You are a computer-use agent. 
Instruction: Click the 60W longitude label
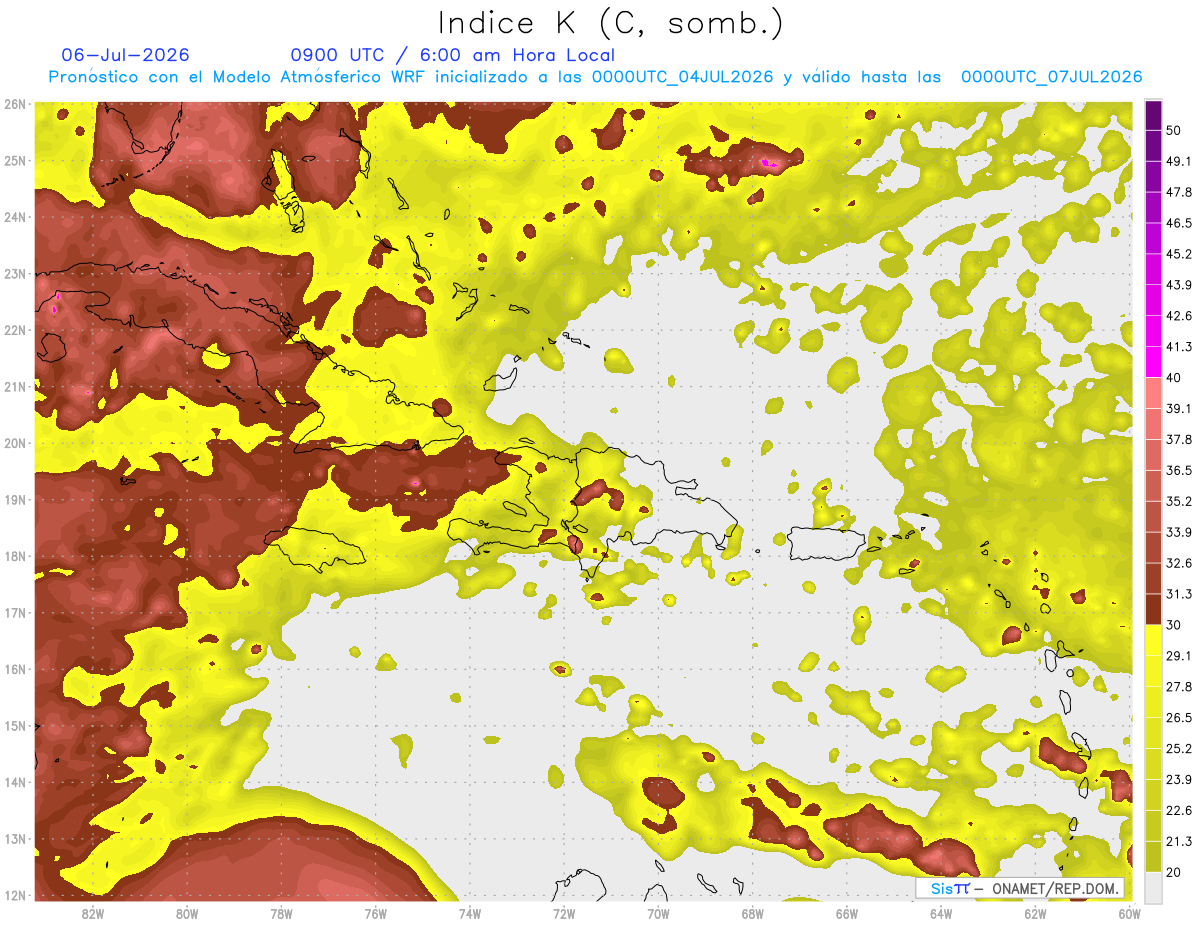click(x=1129, y=914)
